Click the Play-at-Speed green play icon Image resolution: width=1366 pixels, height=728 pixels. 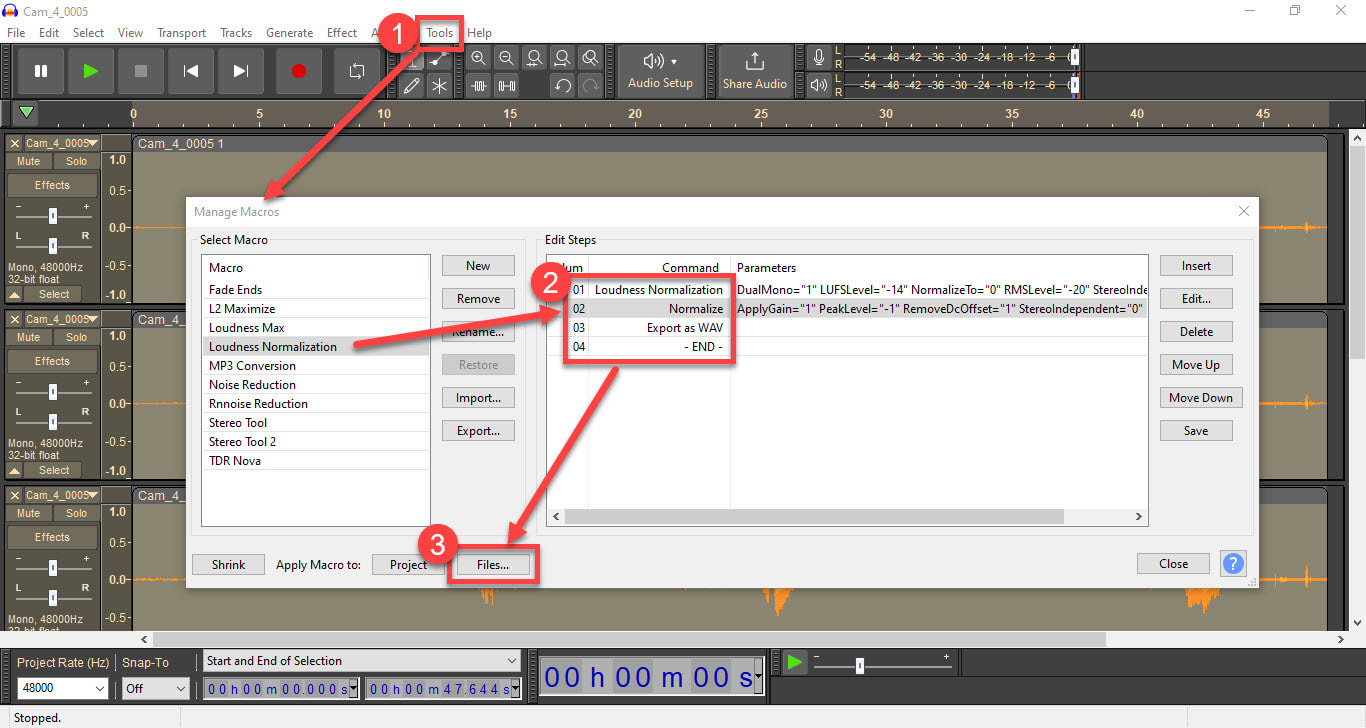coord(794,662)
